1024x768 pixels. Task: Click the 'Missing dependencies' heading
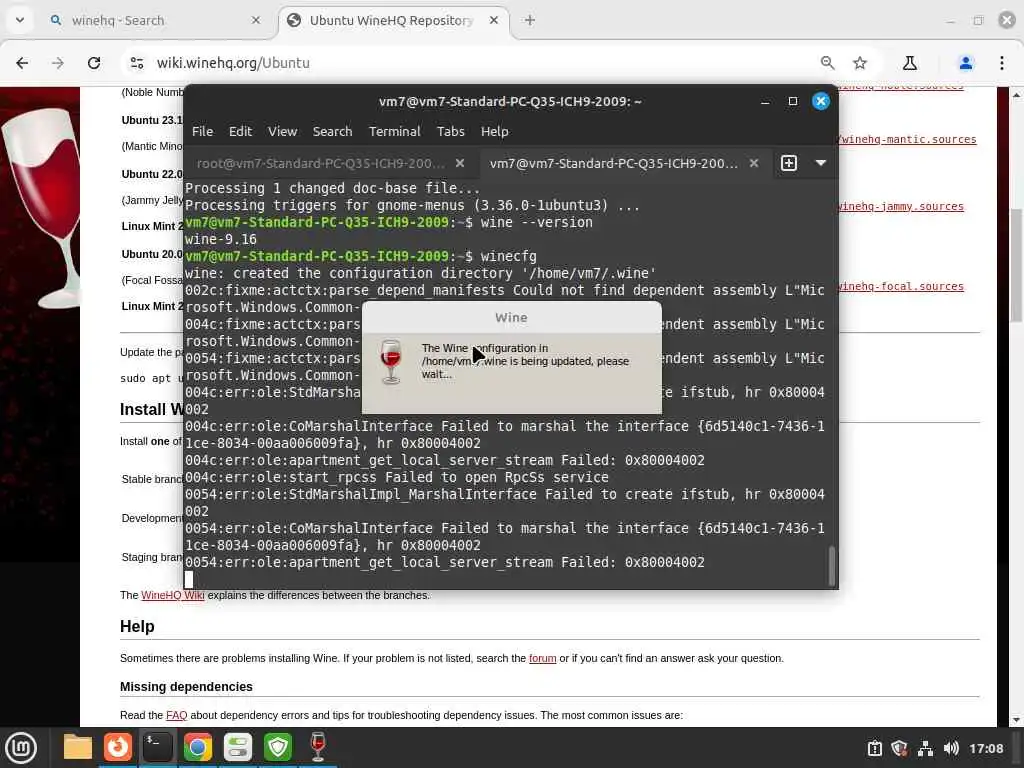pyautogui.click(x=186, y=687)
